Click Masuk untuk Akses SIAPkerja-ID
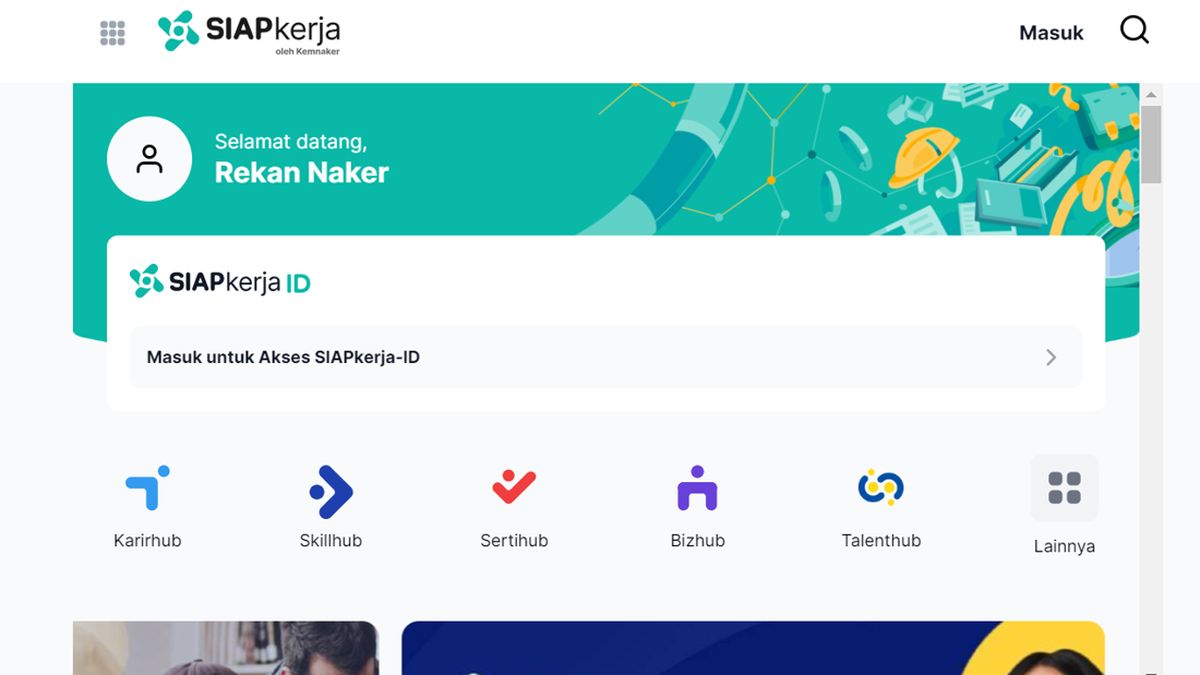 point(283,357)
